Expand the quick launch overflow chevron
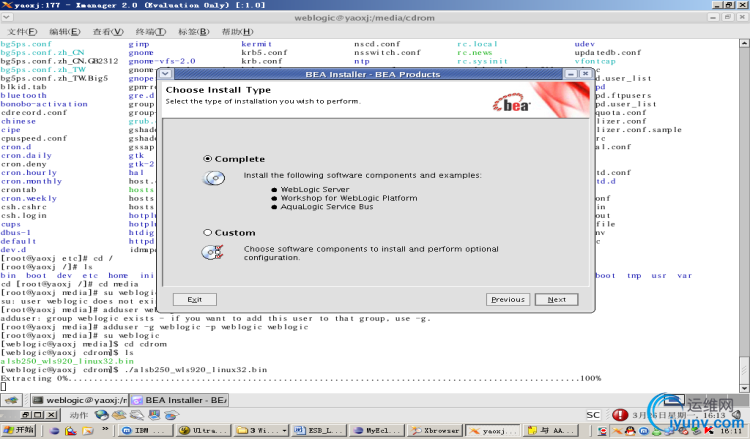Viewport: 750px width, 439px height. (x=105, y=428)
